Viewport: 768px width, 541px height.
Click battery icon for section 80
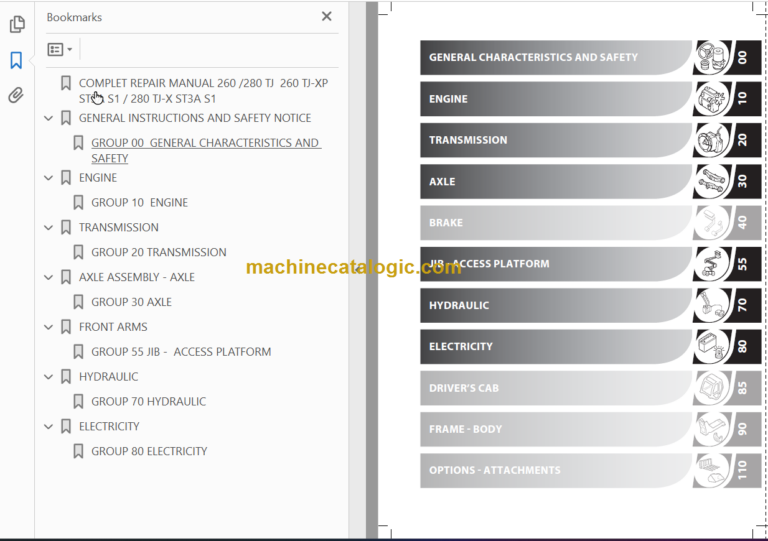[x=712, y=347]
